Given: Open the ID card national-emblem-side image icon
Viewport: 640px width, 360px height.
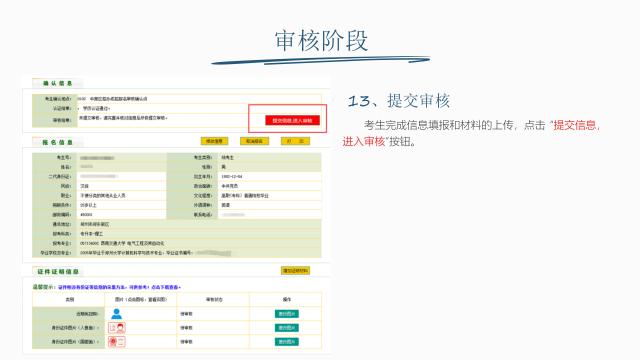Looking at the screenshot, I should tap(117, 342).
